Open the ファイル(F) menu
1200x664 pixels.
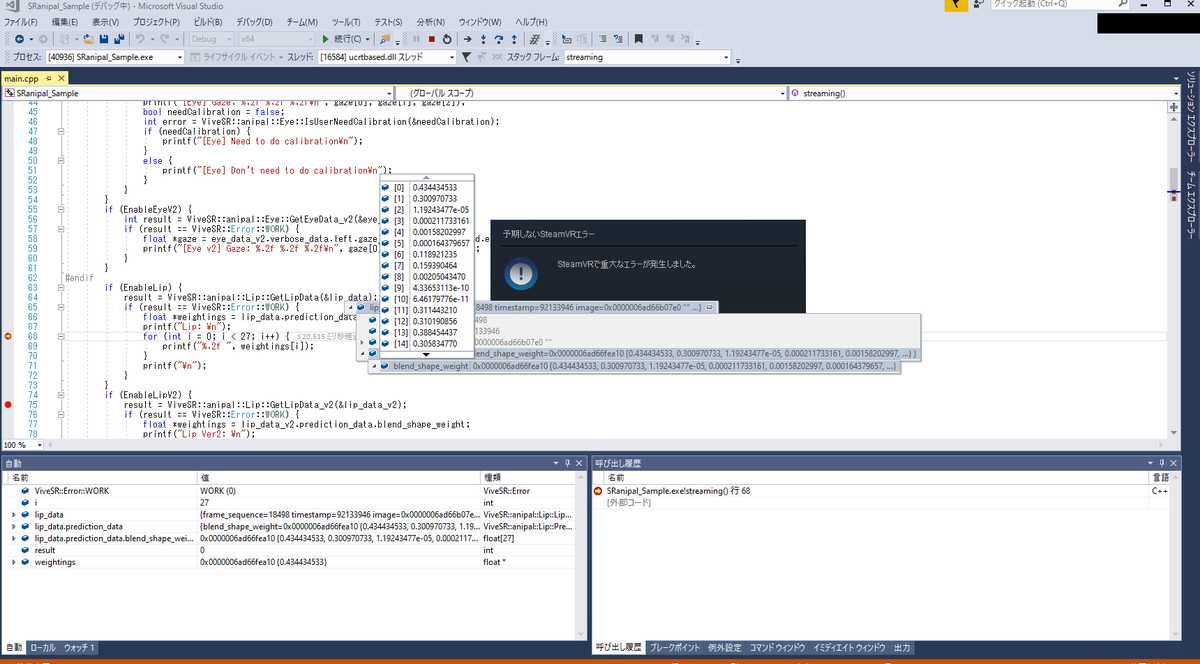pyautogui.click(x=21, y=21)
